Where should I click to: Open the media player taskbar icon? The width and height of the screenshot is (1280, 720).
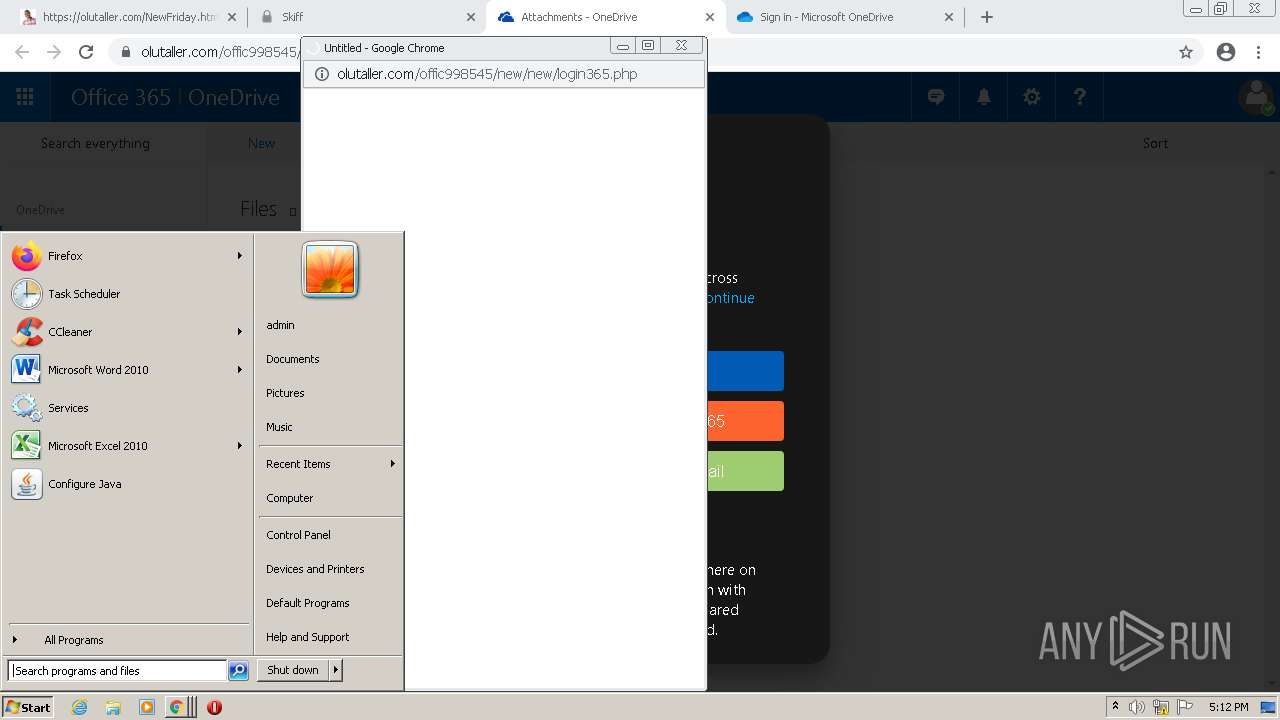147,707
